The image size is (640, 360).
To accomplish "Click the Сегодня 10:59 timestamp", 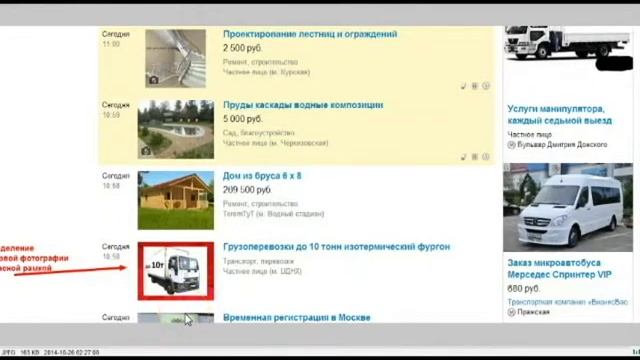I will (116, 110).
